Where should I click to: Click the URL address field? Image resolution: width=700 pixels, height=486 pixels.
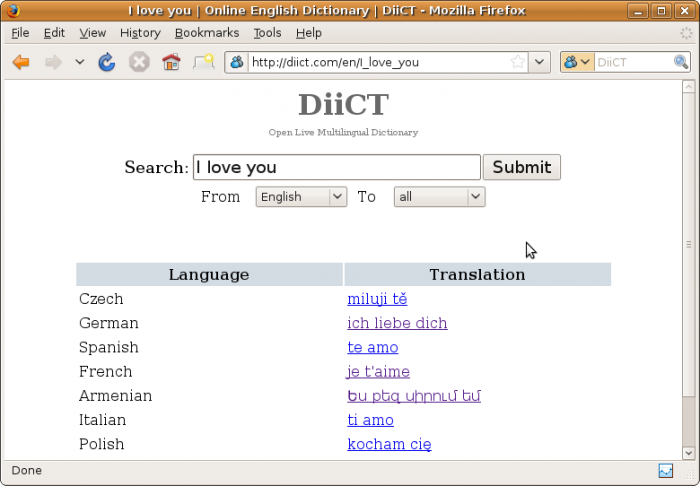(x=379, y=62)
